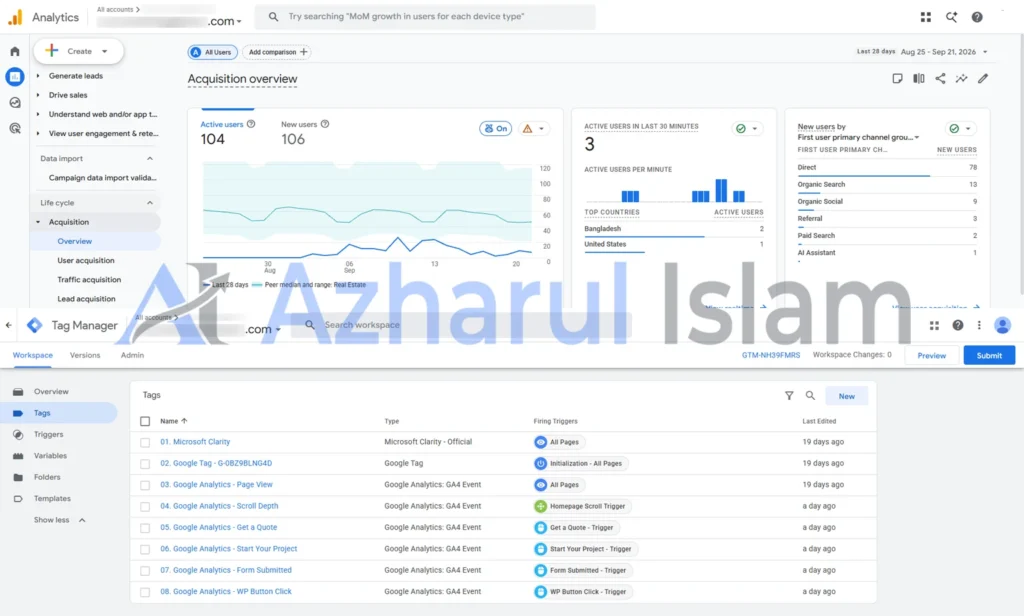Click the Analytics search field
1024x616 pixels.
[x=424, y=16]
